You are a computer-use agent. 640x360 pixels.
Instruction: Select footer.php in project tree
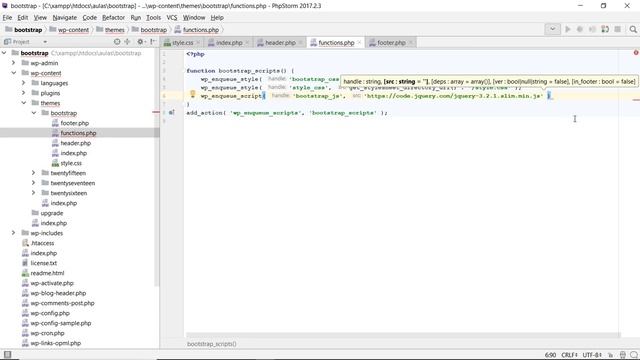(x=74, y=123)
